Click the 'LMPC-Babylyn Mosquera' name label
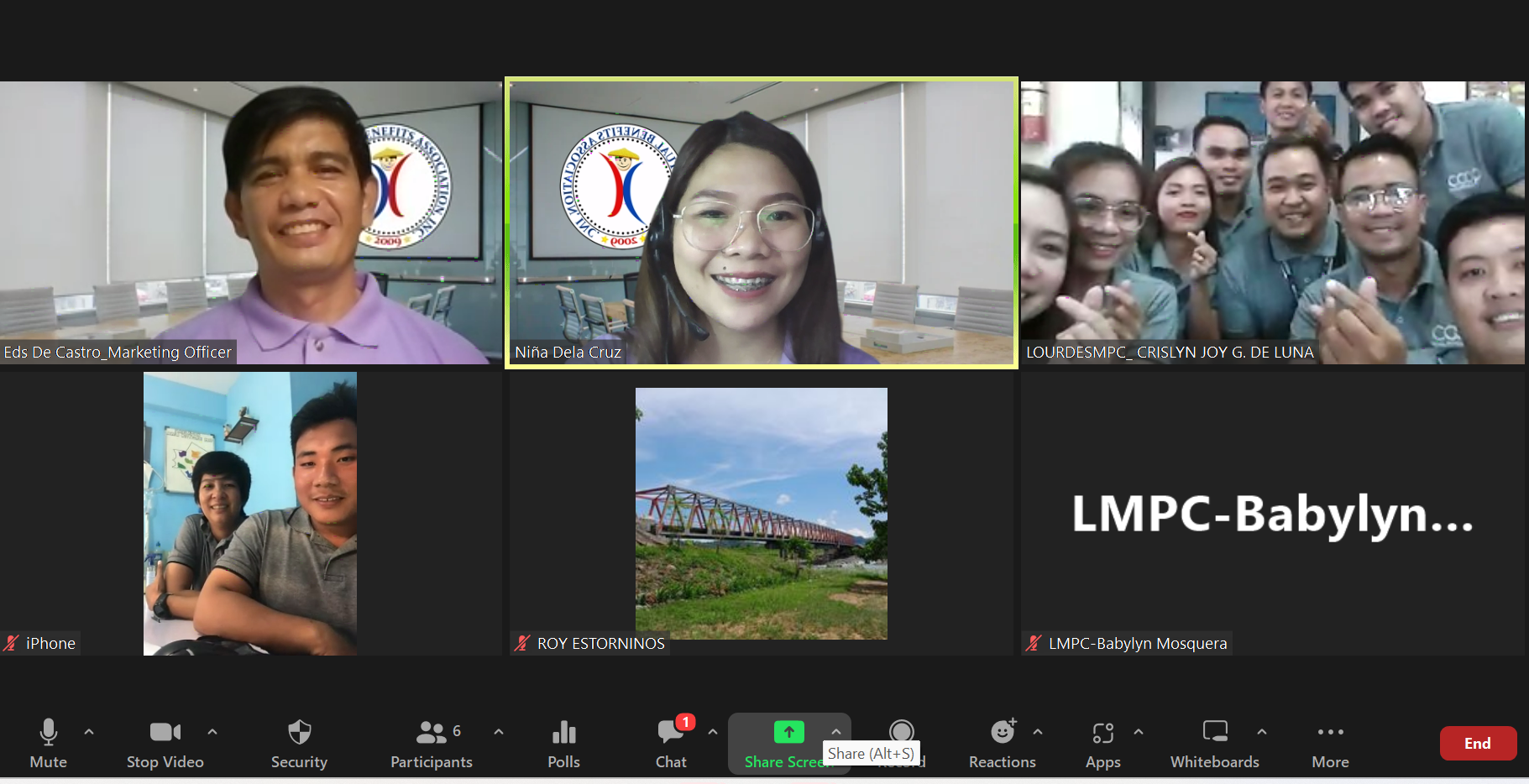 [1138, 644]
